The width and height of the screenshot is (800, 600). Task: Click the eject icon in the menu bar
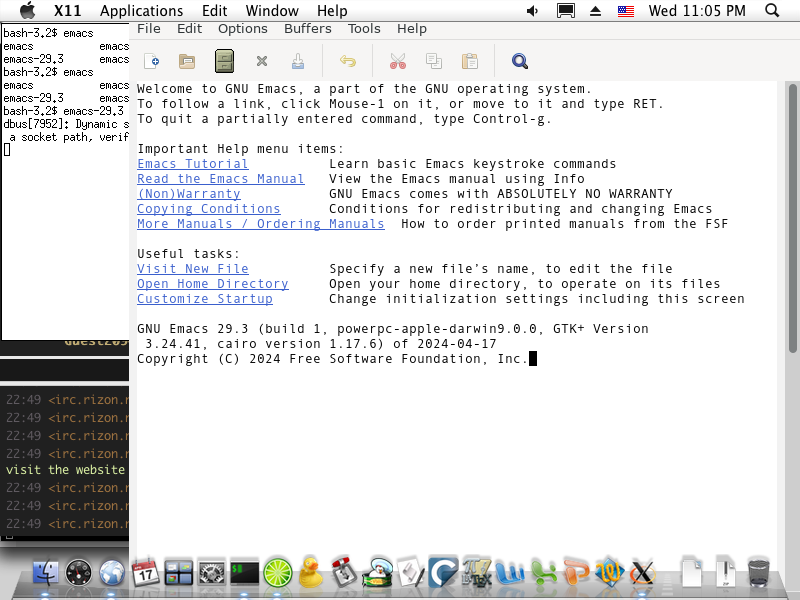pyautogui.click(x=595, y=11)
